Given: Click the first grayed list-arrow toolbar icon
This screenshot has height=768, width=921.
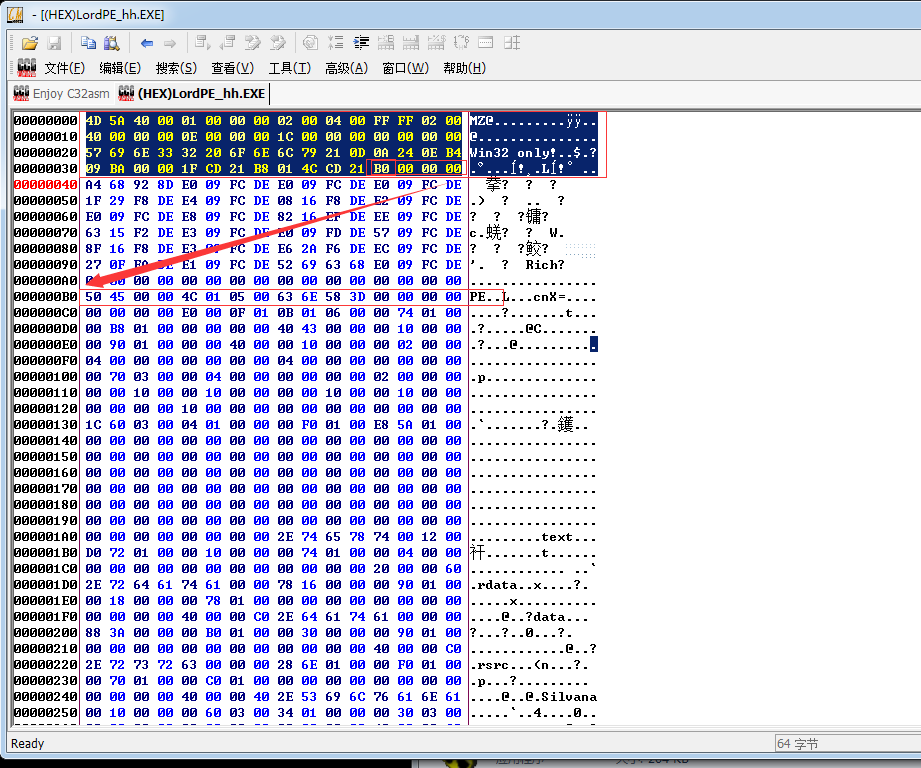Looking at the screenshot, I should click(x=203, y=42).
